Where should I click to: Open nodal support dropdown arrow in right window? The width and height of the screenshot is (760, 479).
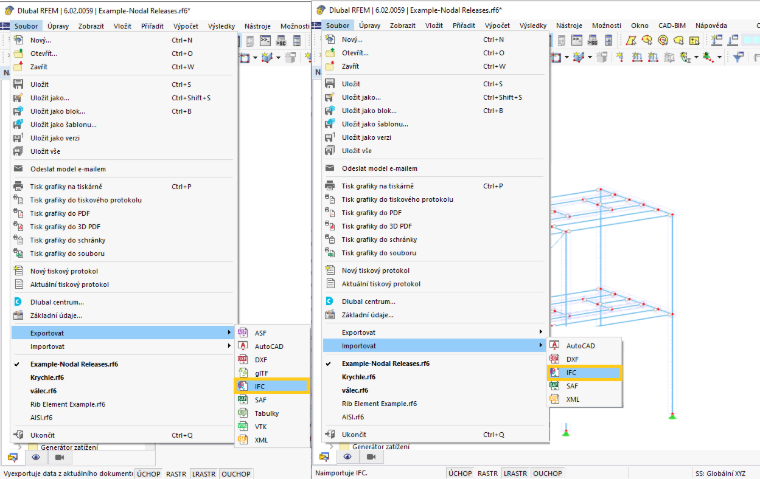click(x=719, y=57)
